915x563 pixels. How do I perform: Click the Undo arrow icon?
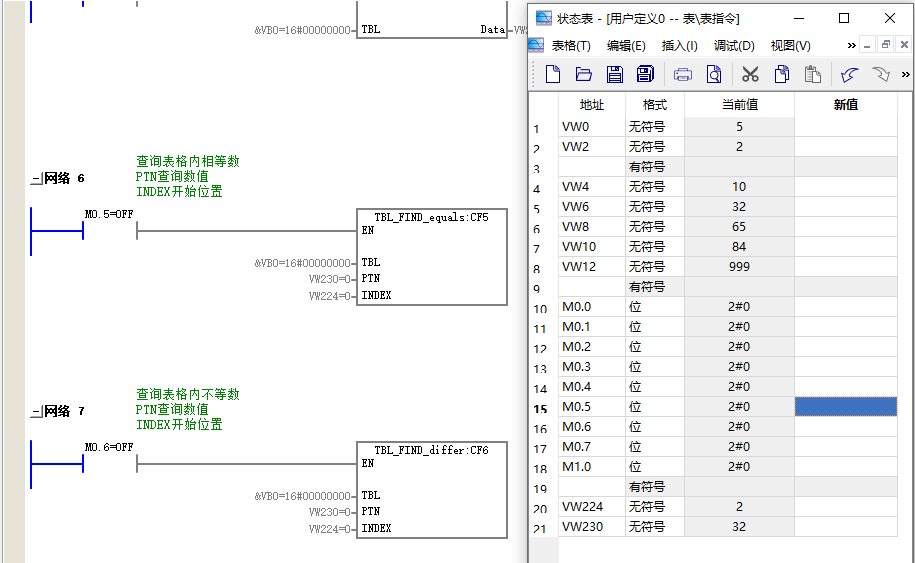point(849,75)
